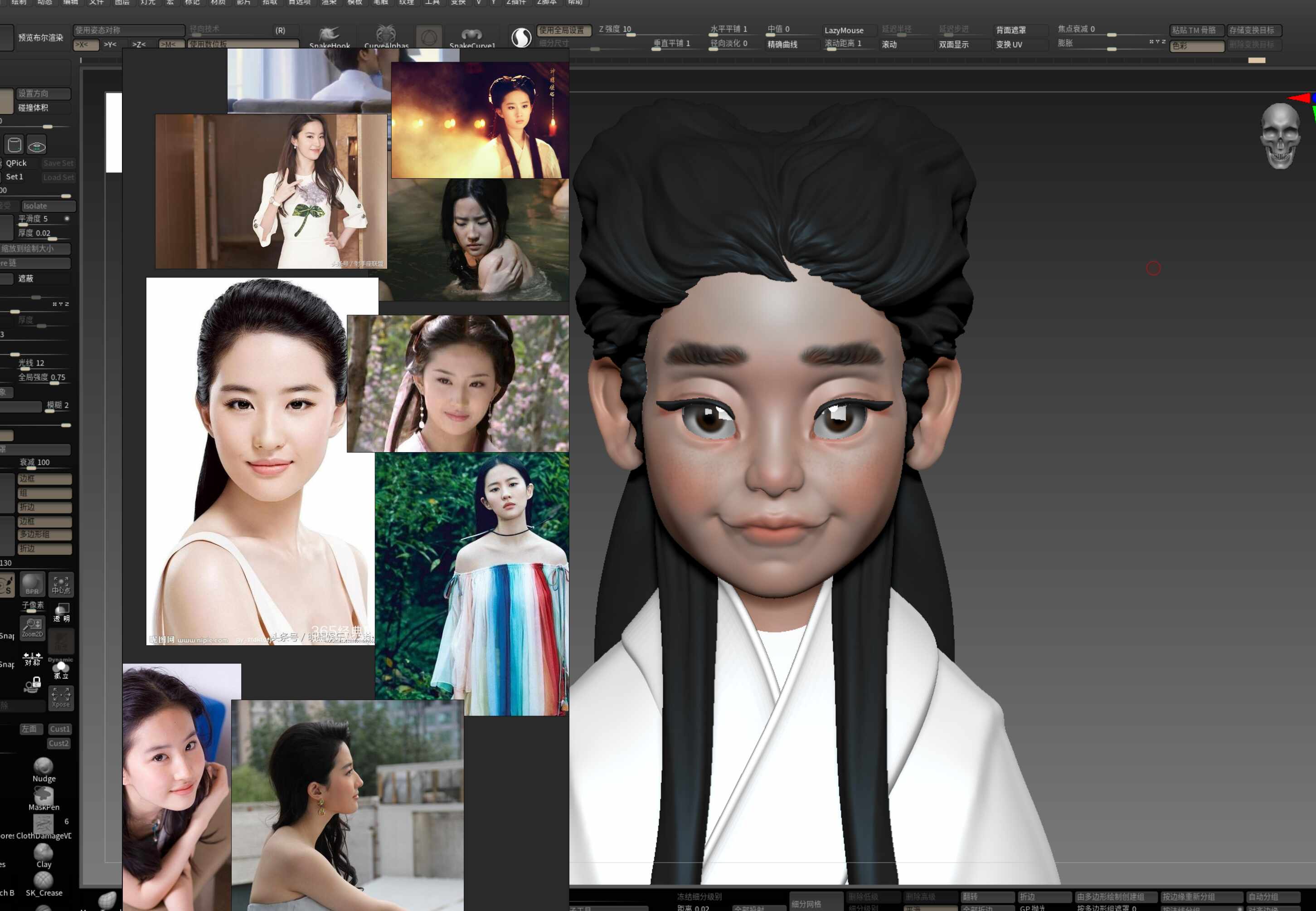
Task: Click 预览布尔渲染 button
Action: coord(40,38)
